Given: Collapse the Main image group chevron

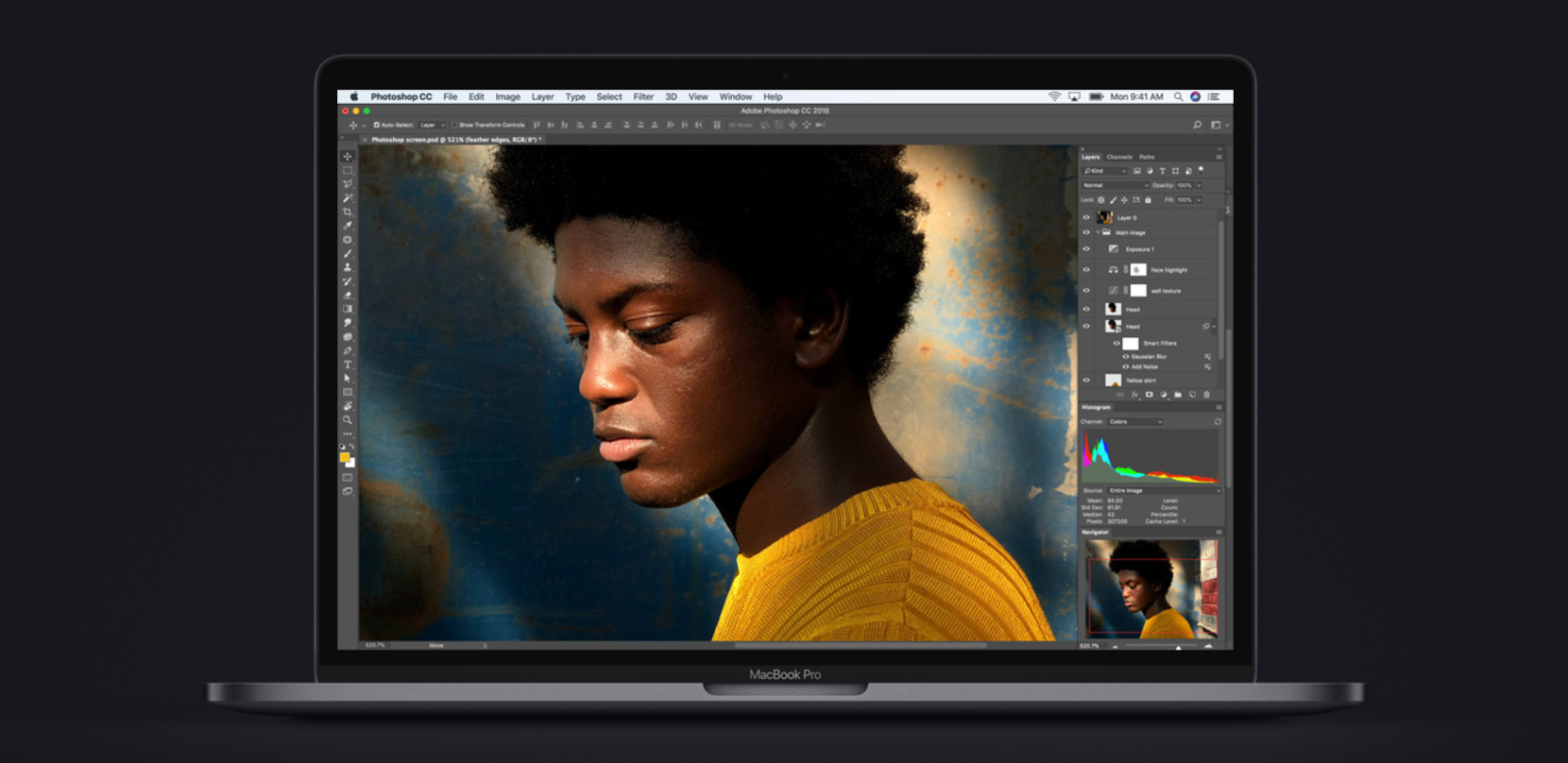Looking at the screenshot, I should pyautogui.click(x=1099, y=232).
